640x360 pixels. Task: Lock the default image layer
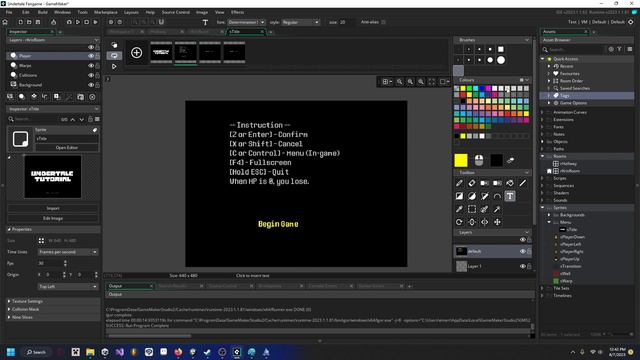tap(529, 251)
